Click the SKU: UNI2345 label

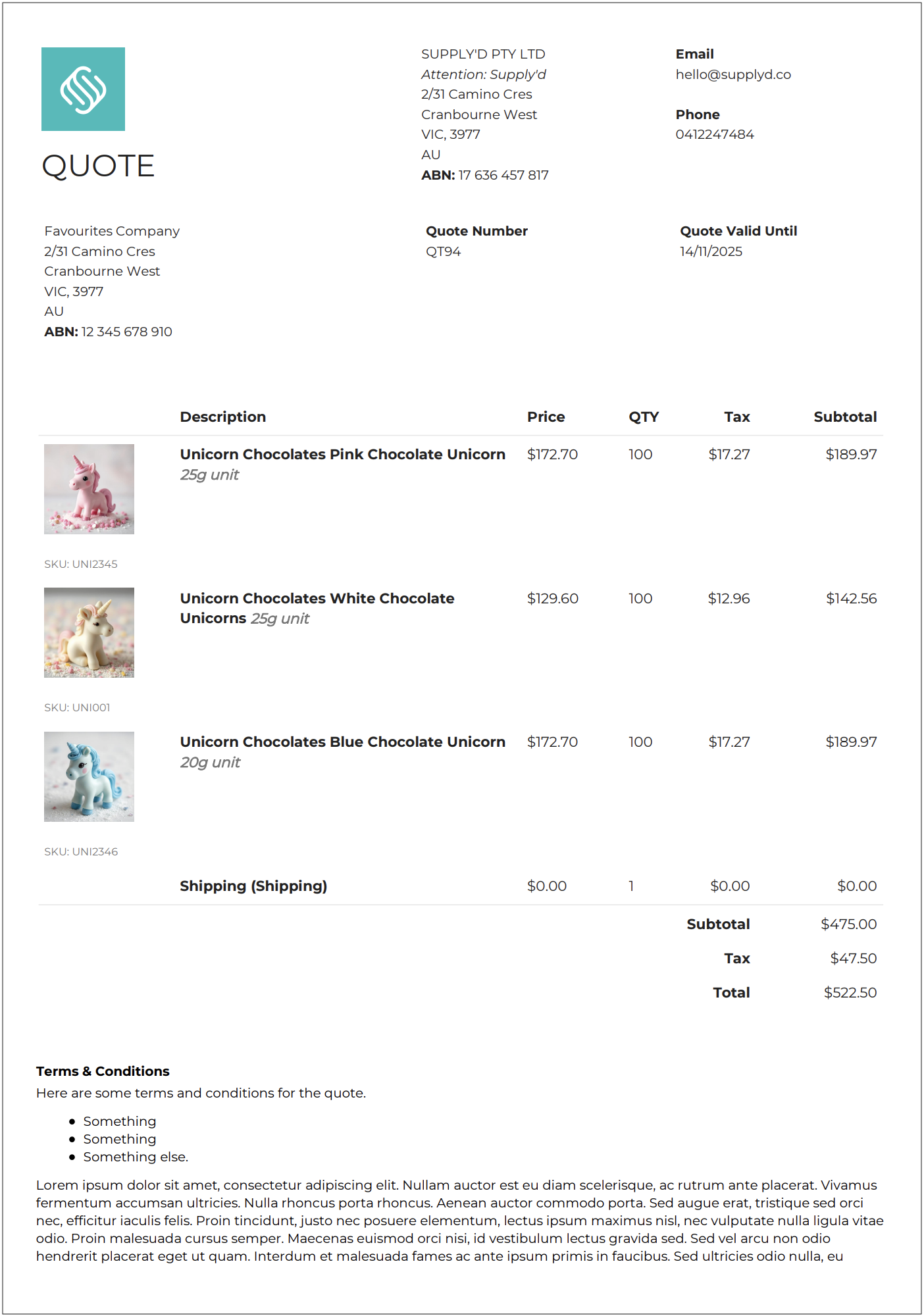[81, 564]
